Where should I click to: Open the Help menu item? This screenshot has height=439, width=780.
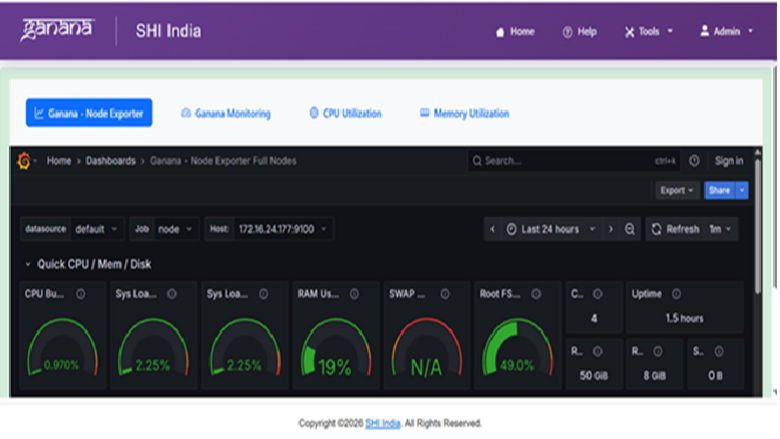[x=580, y=32]
